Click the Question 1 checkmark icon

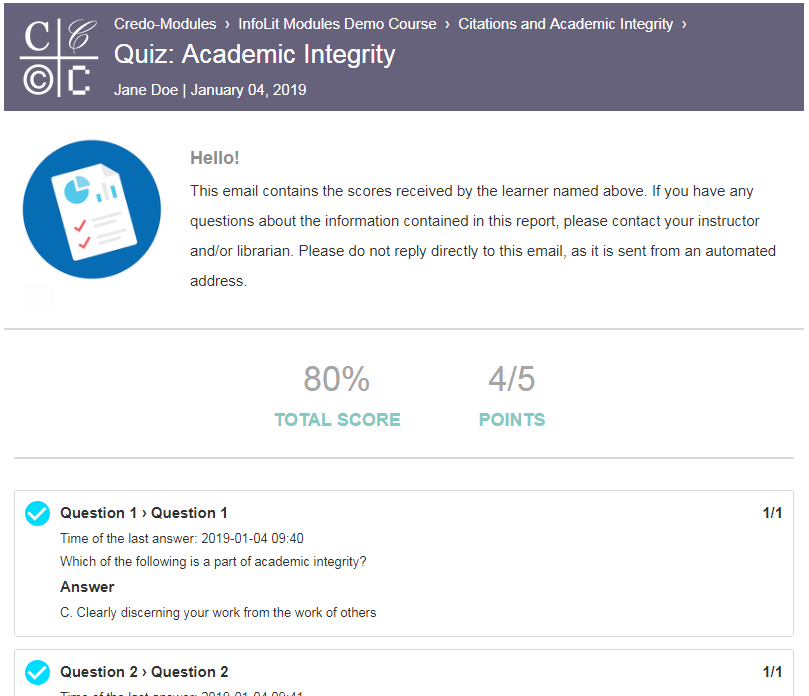point(38,513)
